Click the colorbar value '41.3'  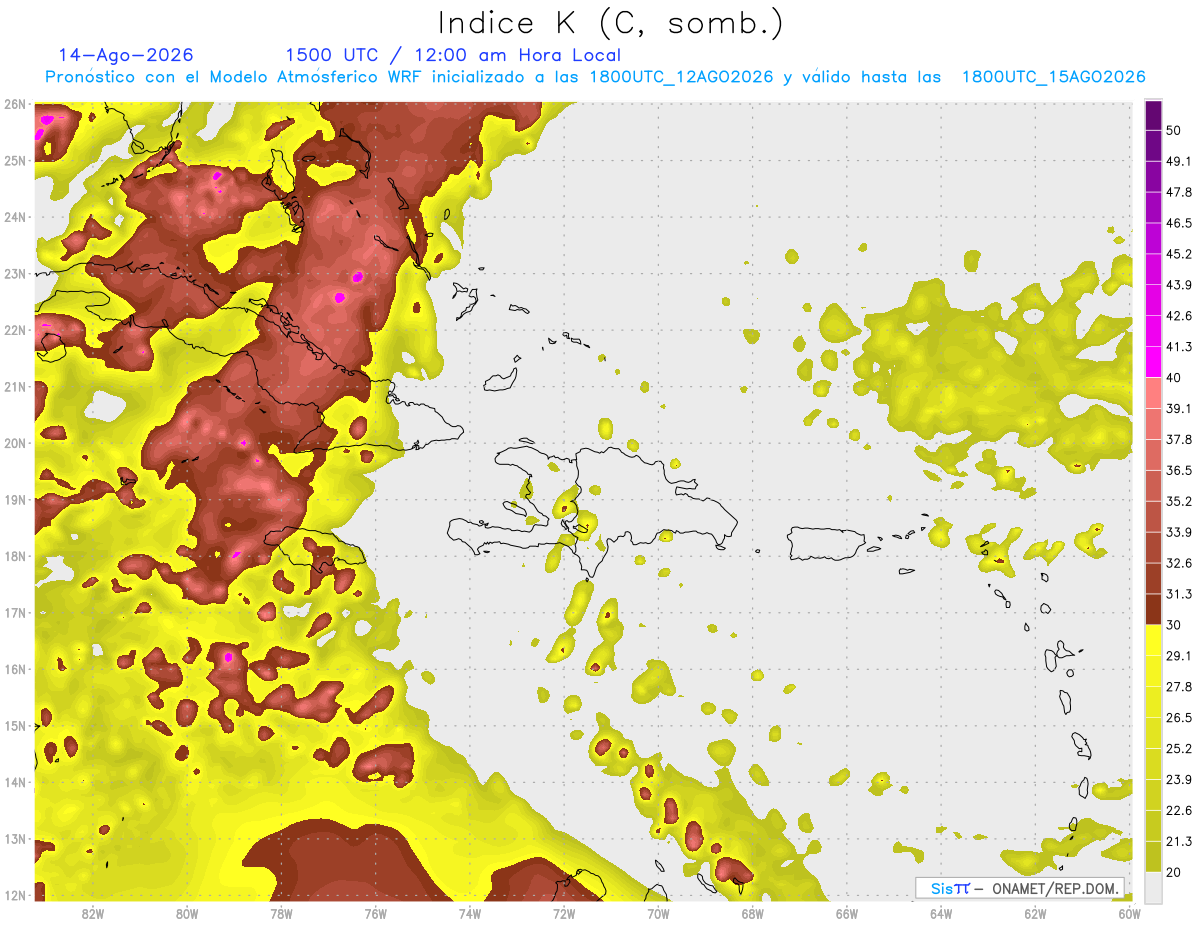(1179, 347)
